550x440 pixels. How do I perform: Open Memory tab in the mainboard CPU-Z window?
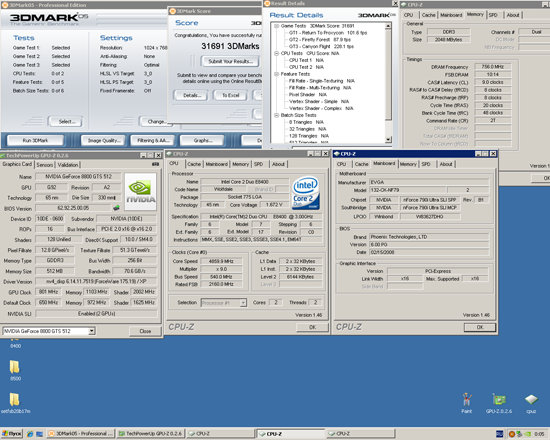tap(408, 164)
